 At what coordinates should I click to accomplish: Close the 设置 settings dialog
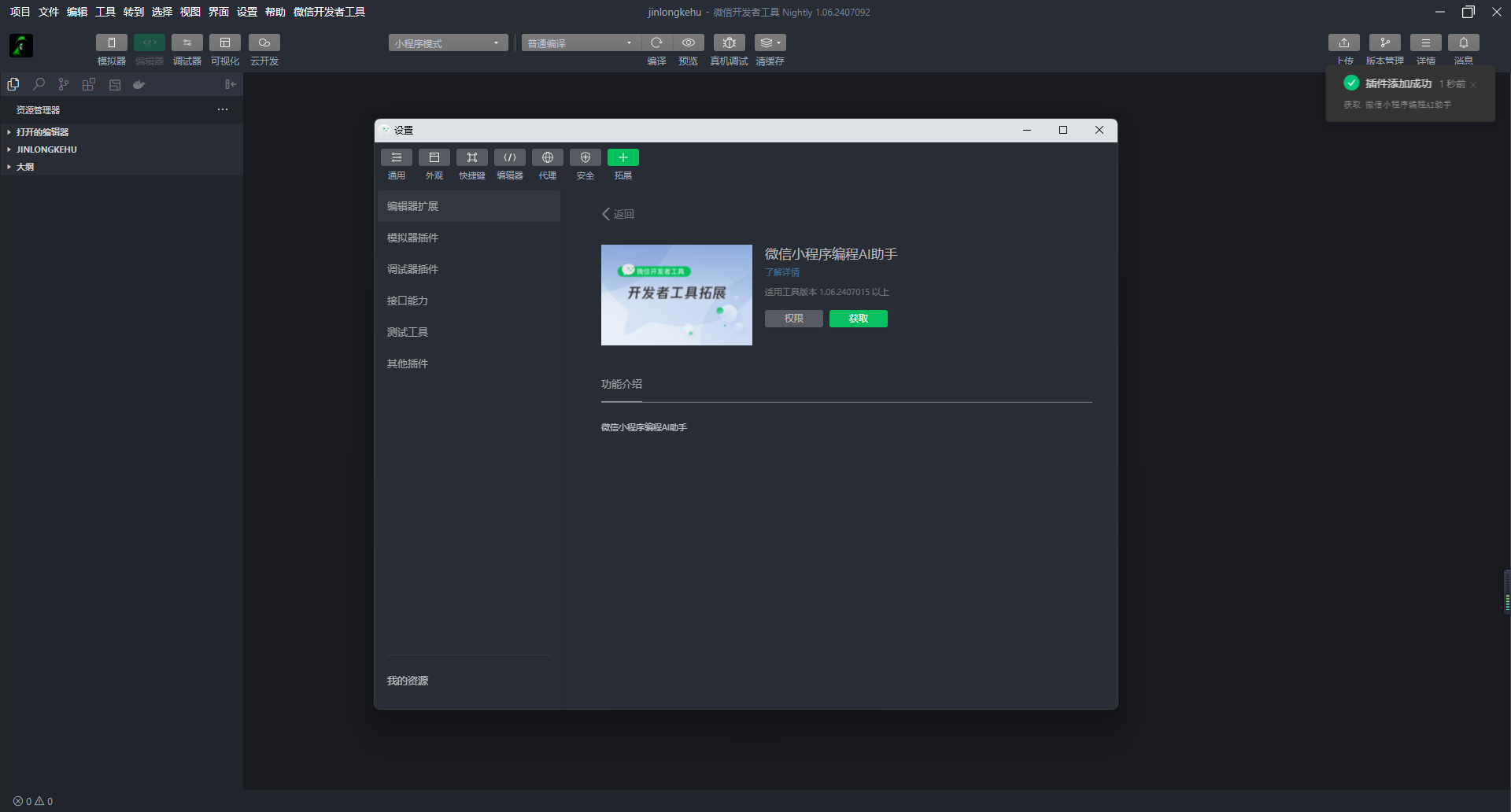tap(1099, 131)
